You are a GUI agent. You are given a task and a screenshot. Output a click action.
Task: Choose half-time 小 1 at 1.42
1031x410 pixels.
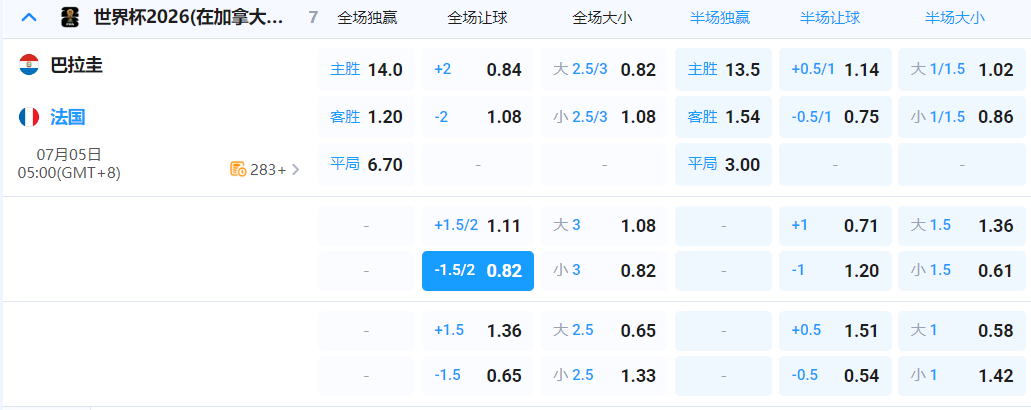(961, 376)
